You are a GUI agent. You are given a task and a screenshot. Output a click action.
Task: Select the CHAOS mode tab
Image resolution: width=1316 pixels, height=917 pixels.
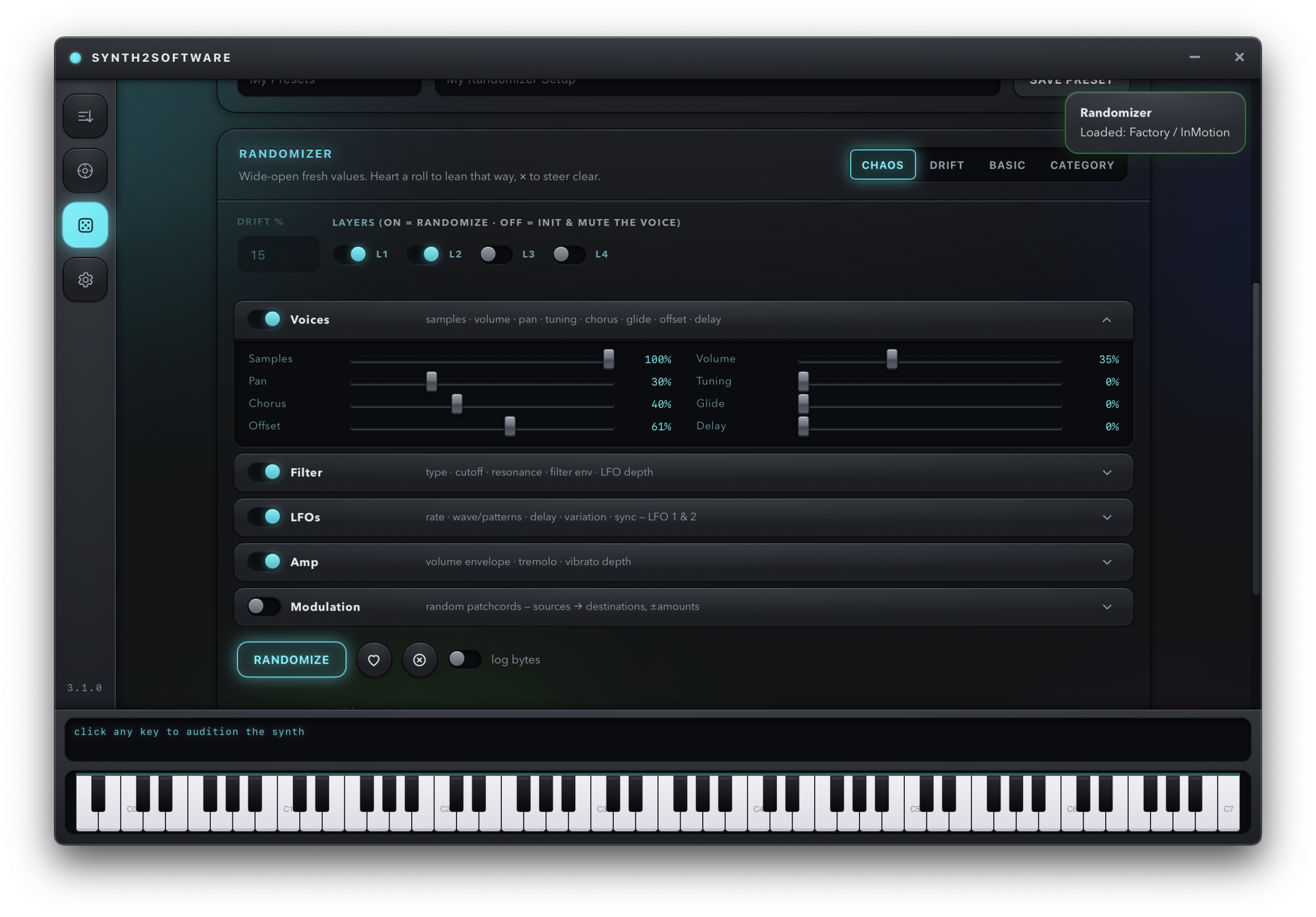883,165
